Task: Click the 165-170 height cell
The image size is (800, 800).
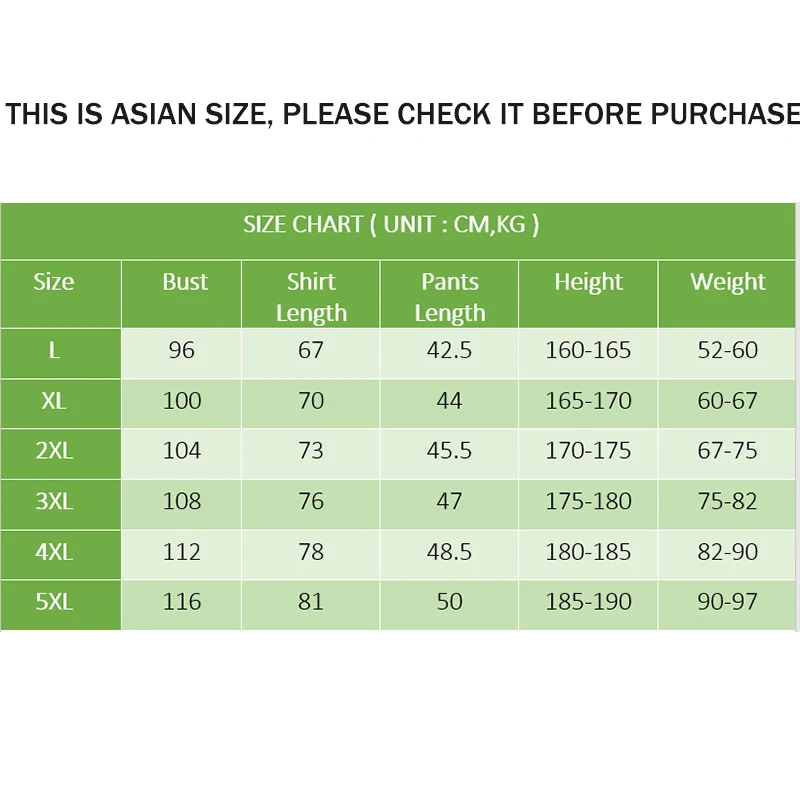Action: click(x=588, y=401)
